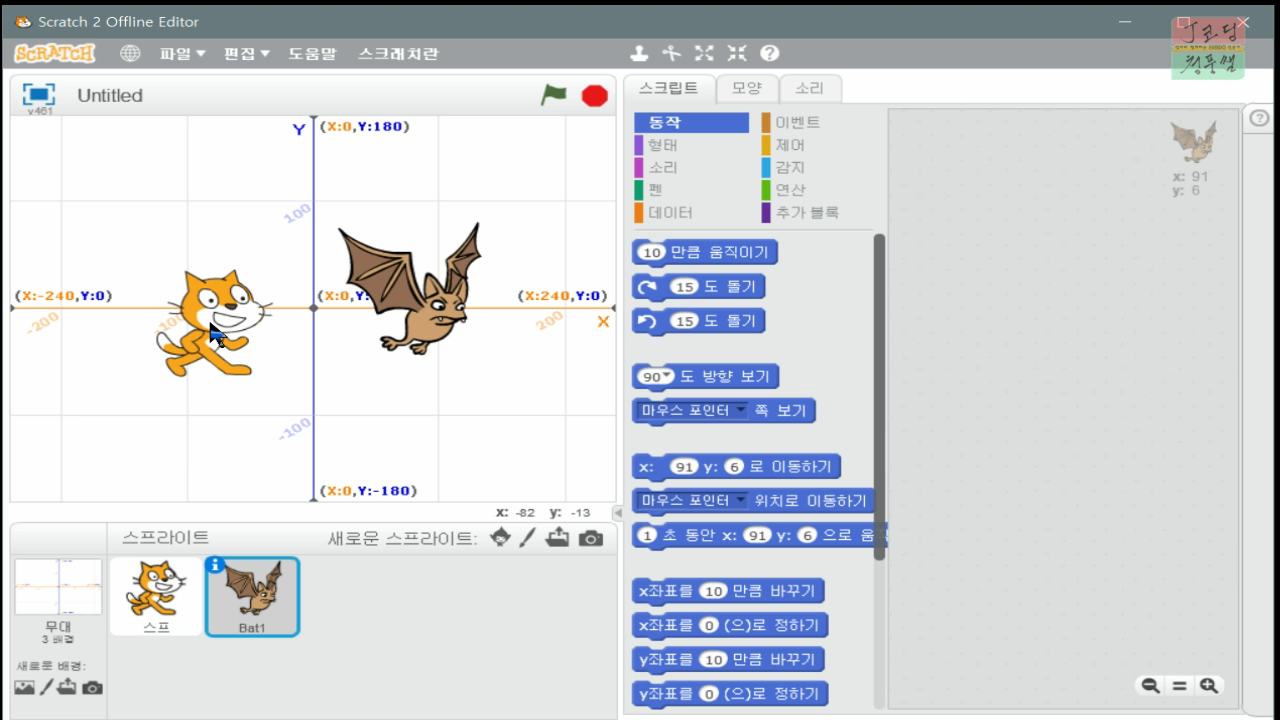The width and height of the screenshot is (1280, 720).
Task: Switch to the 모양 tab
Action: [747, 88]
